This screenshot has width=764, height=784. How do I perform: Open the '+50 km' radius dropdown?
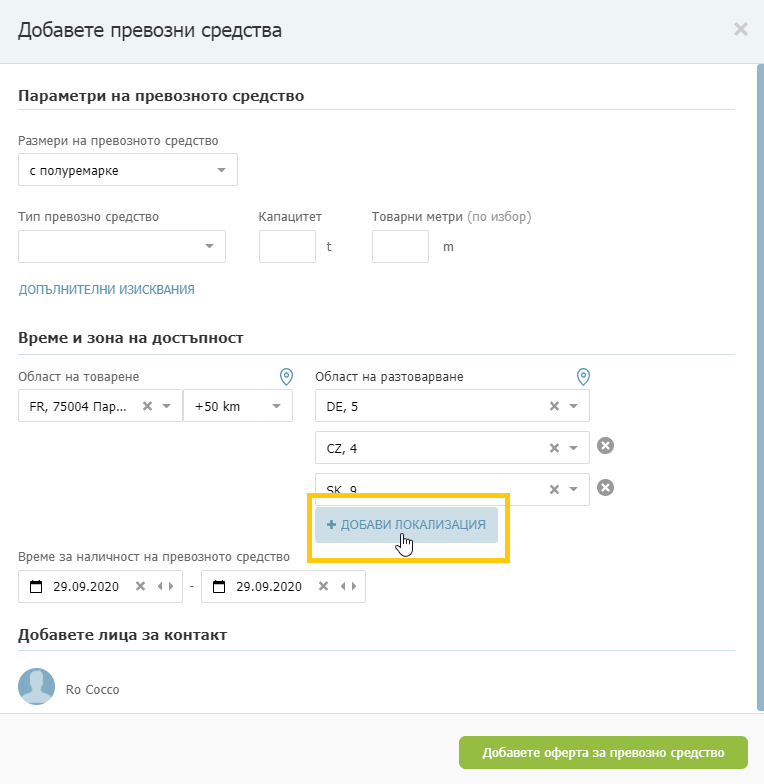pos(238,406)
